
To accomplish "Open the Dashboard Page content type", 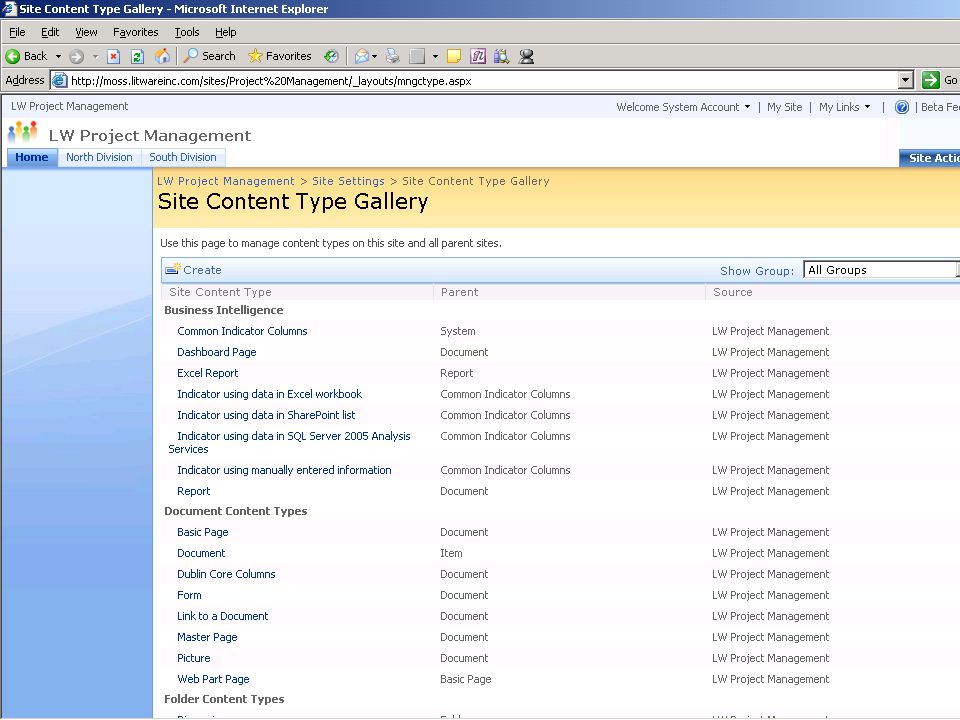I will 217,352.
